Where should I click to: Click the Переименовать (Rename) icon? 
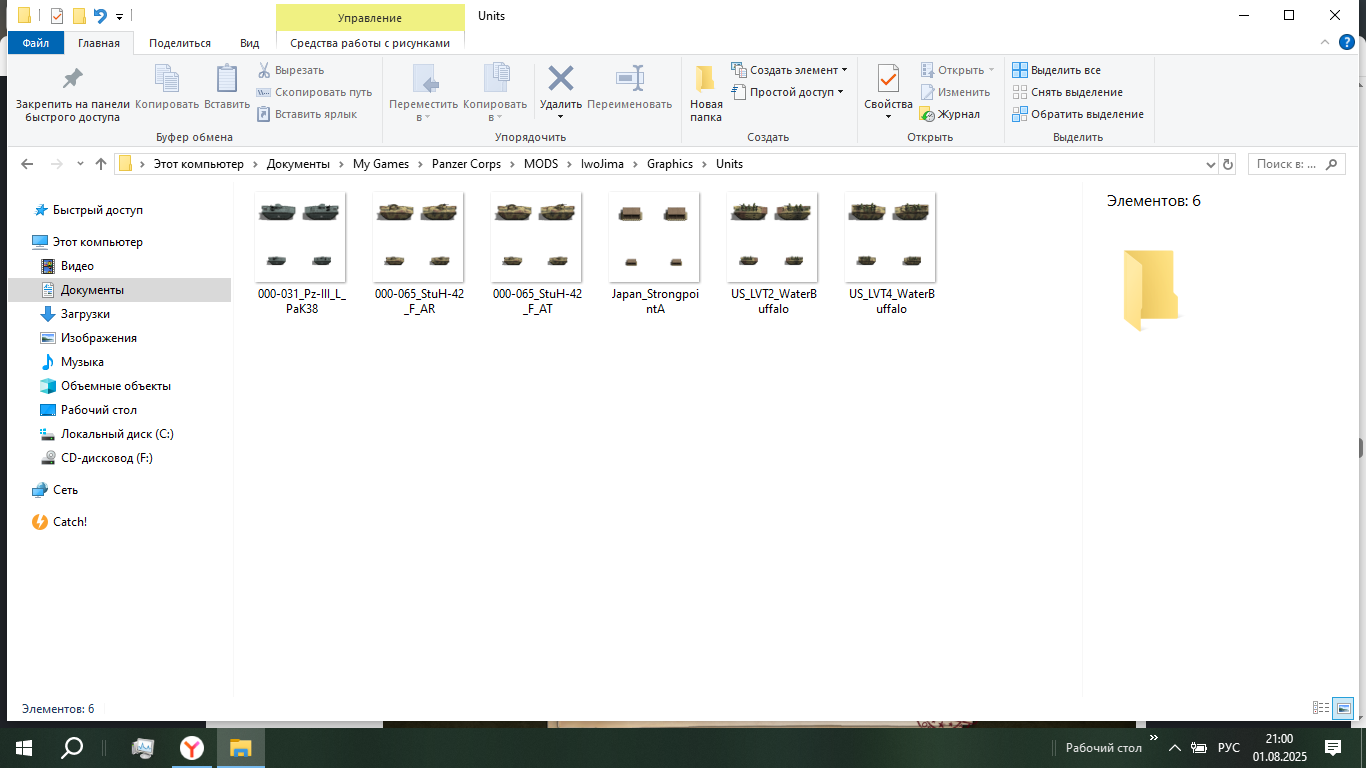pyautogui.click(x=630, y=87)
